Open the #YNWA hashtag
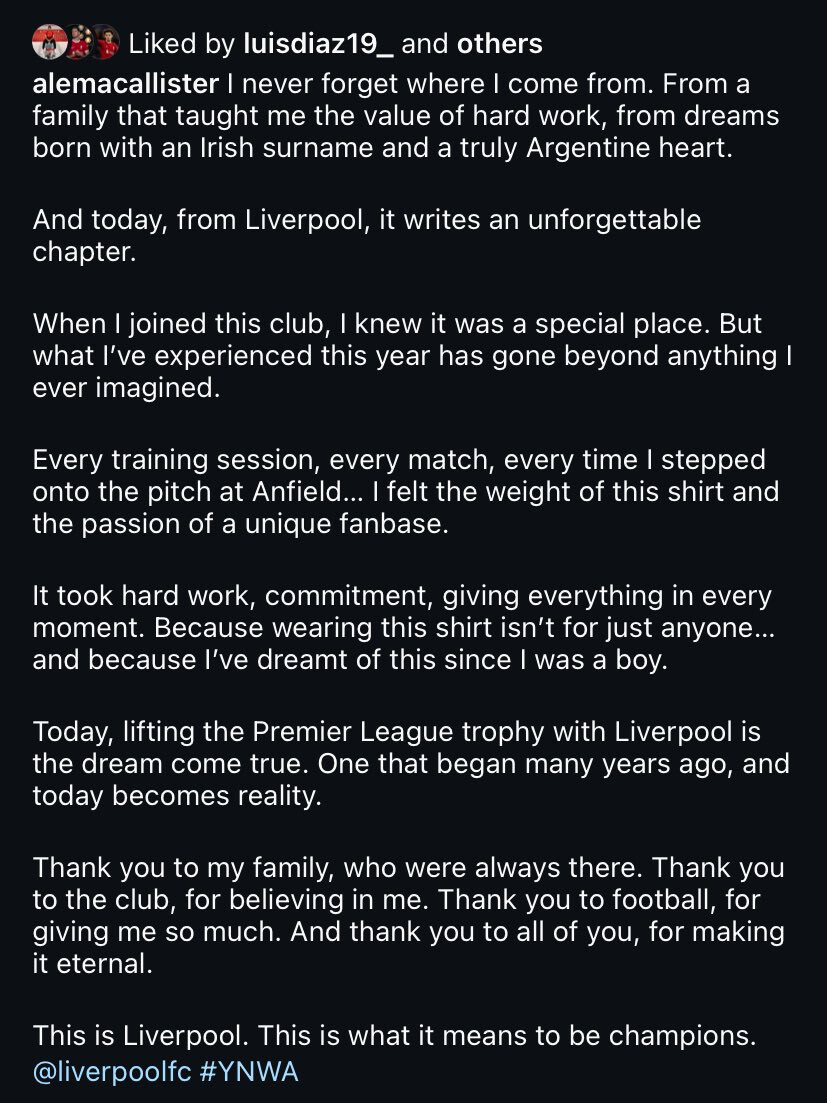The width and height of the screenshot is (827, 1103). [249, 1072]
